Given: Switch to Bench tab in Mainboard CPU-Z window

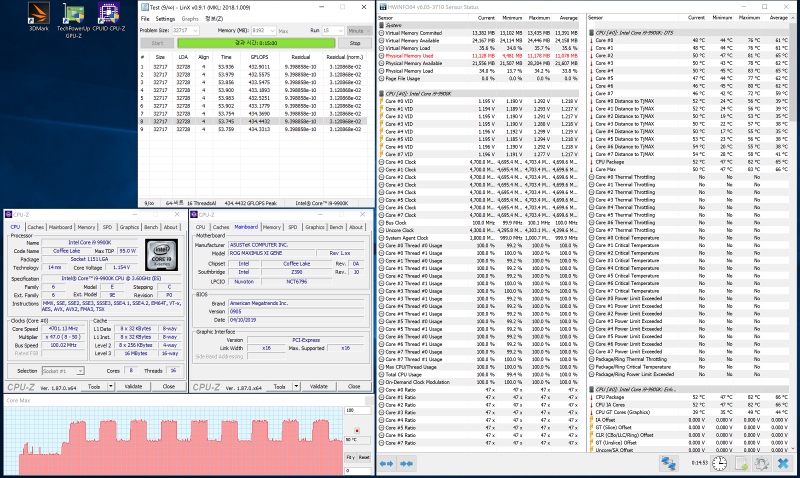Looking at the screenshot, I should (x=336, y=227).
